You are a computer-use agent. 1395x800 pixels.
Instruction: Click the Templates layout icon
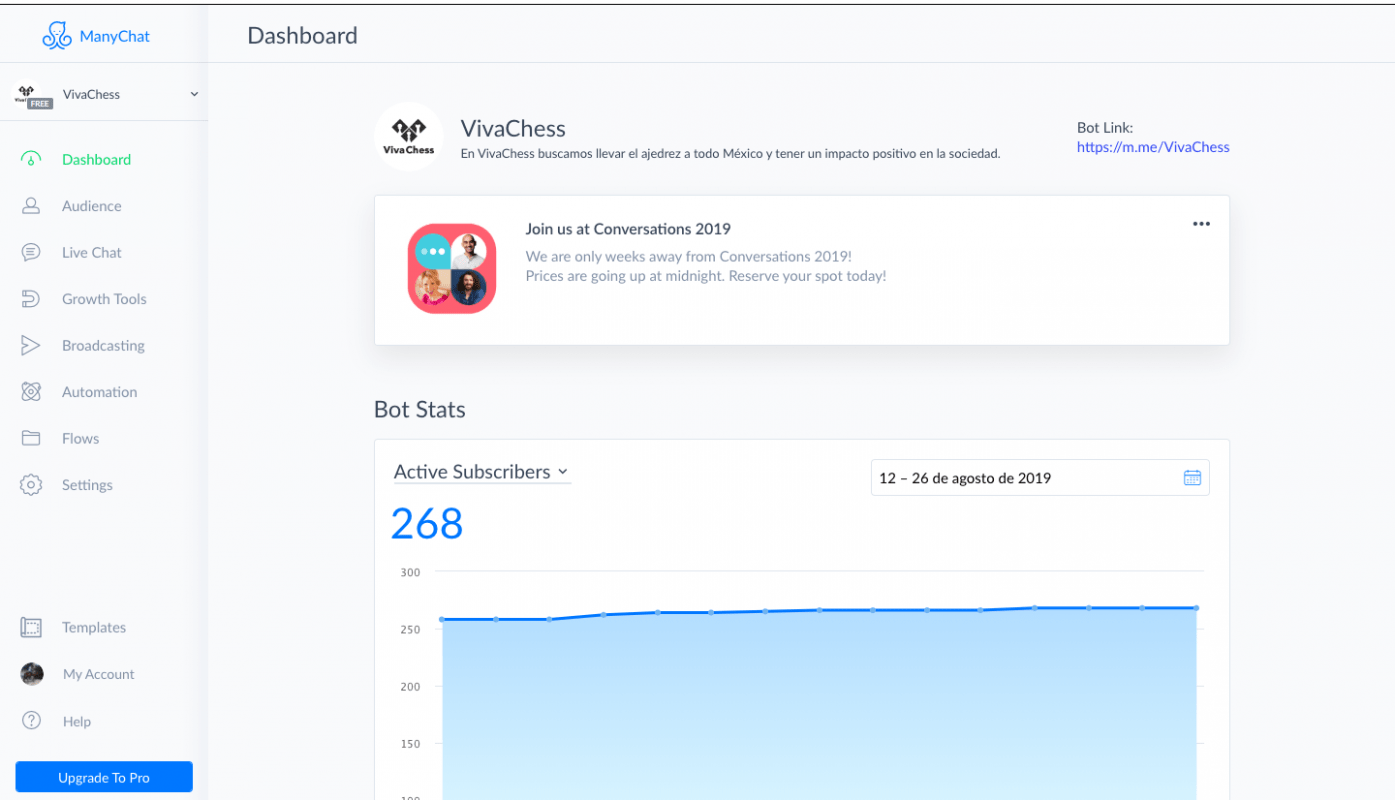point(31,628)
